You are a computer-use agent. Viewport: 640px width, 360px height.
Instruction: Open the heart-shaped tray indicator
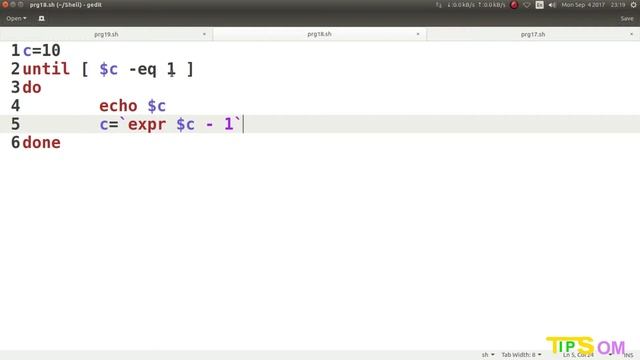pyautogui.click(x=527, y=5)
